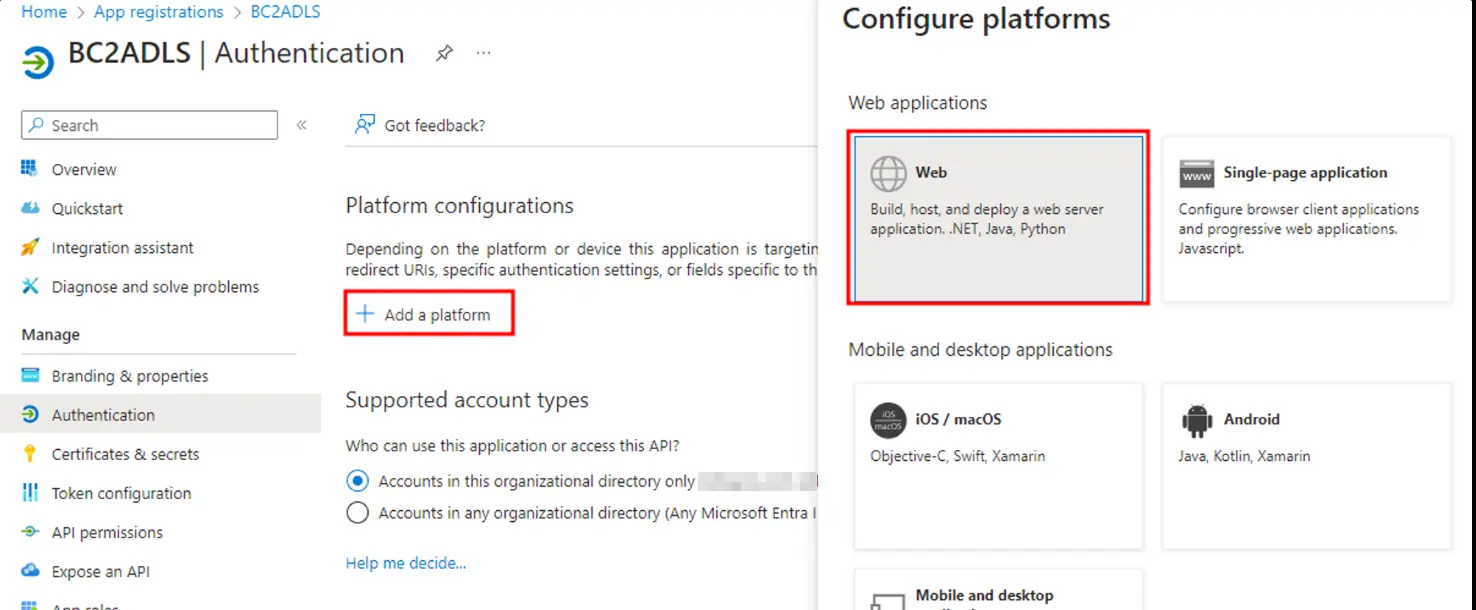Click the Got feedback? link

coord(435,125)
